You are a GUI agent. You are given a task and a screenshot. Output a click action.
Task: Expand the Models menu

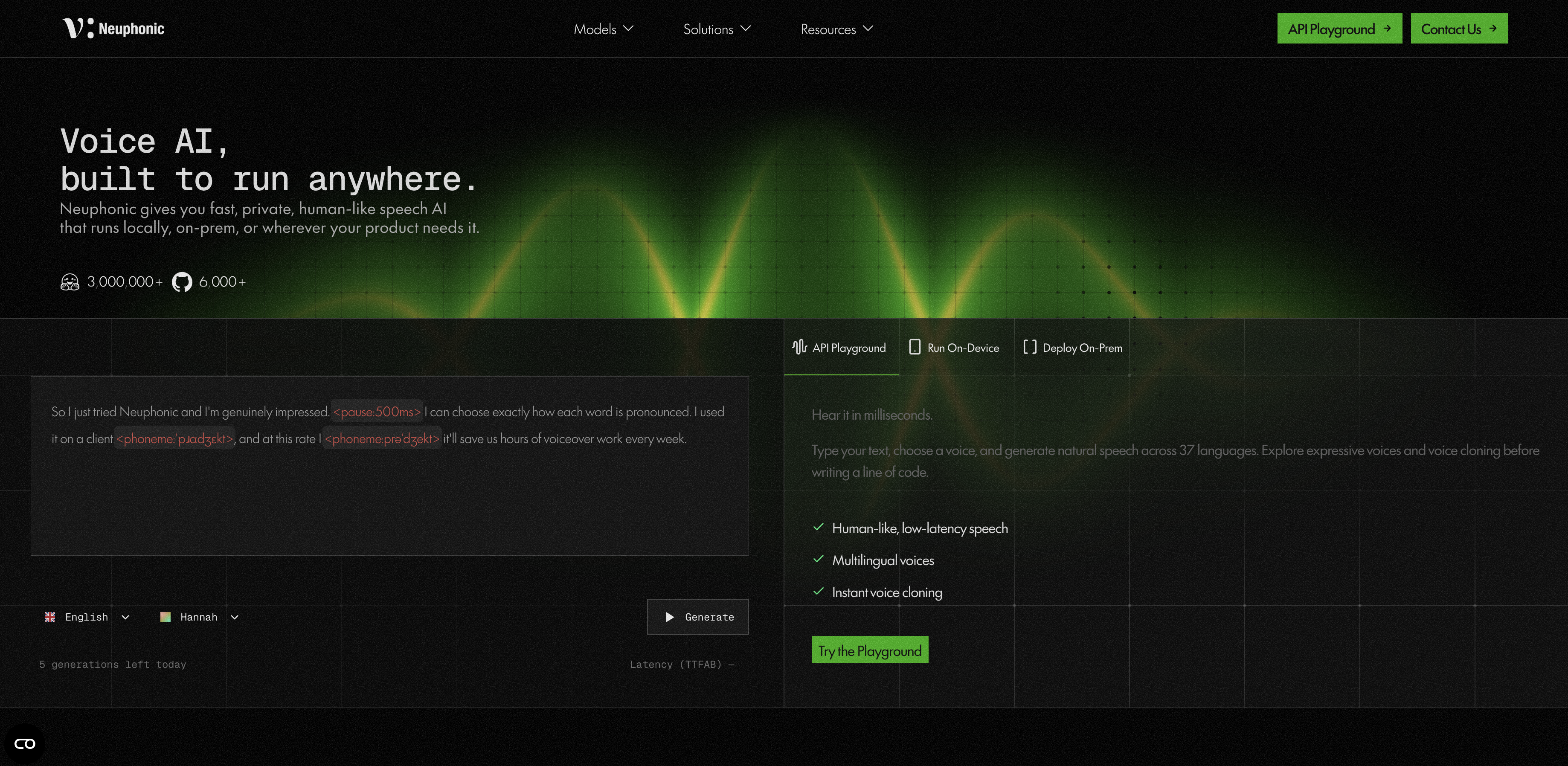(x=603, y=29)
